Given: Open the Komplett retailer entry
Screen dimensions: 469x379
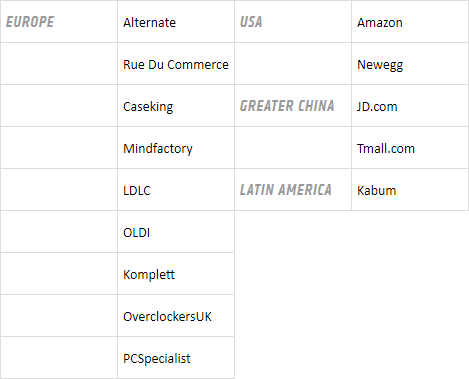Looking at the screenshot, I should (x=149, y=275).
